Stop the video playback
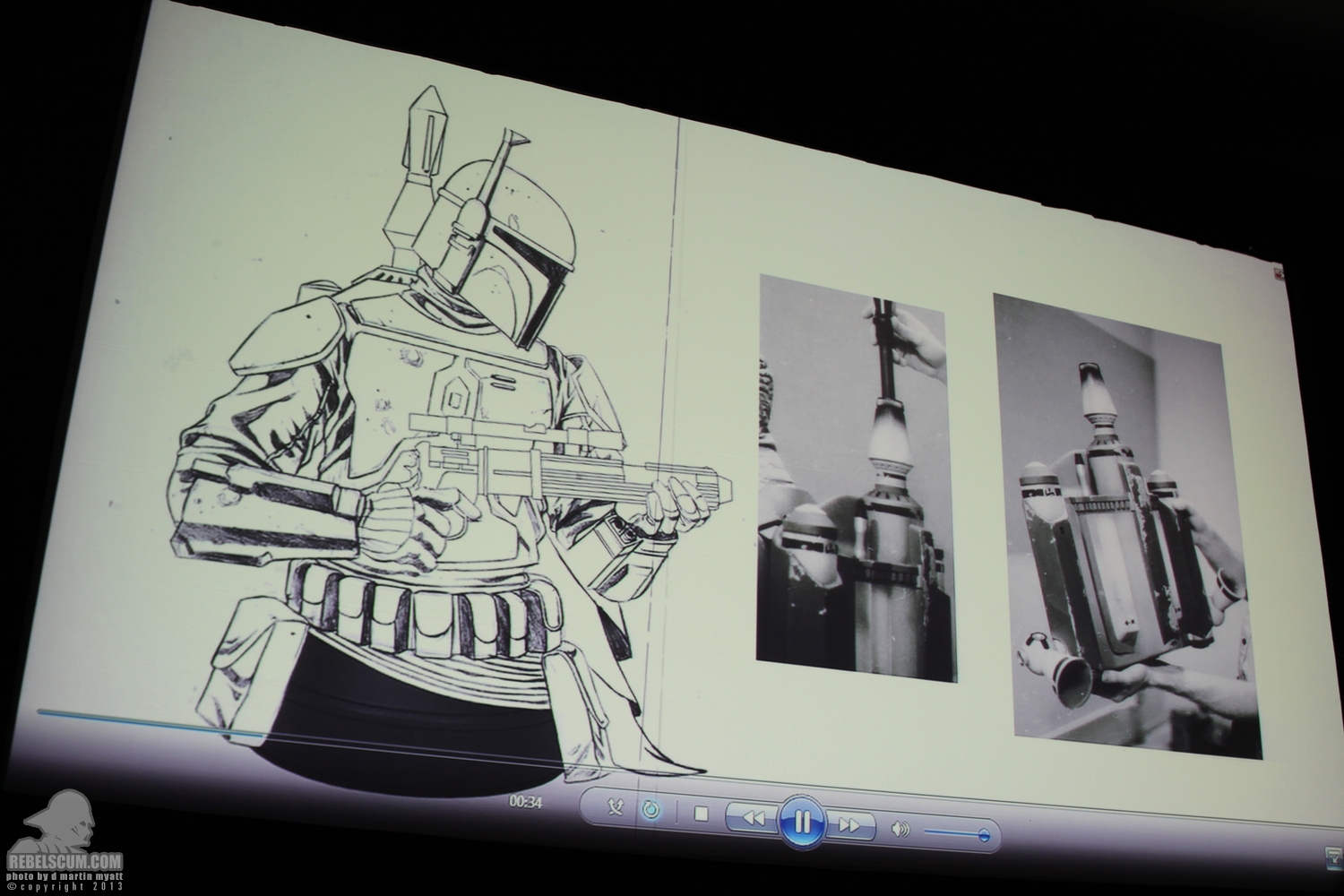Image resolution: width=1344 pixels, height=896 pixels. (x=702, y=814)
